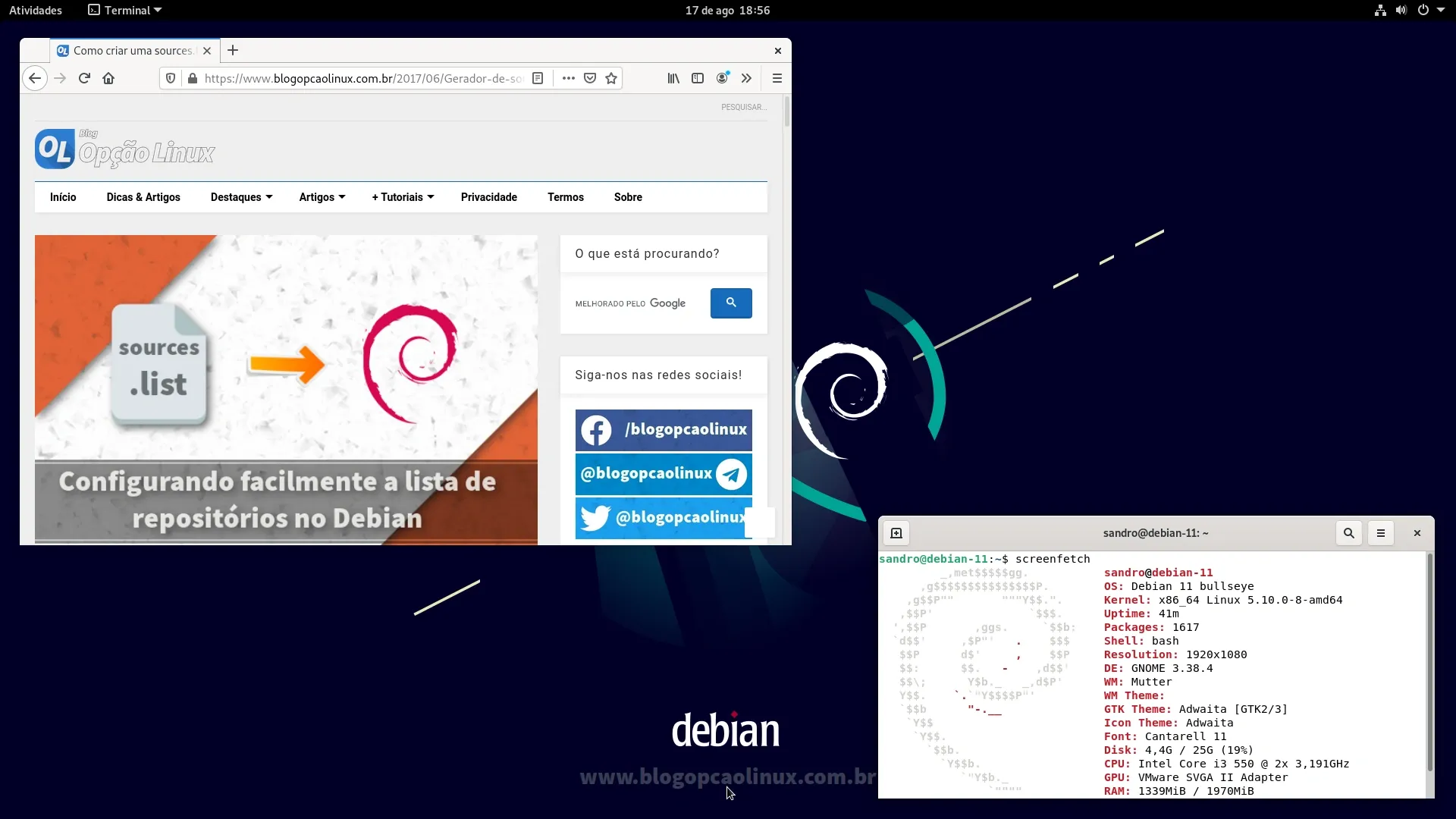Bookmark this page with star icon

tap(611, 78)
